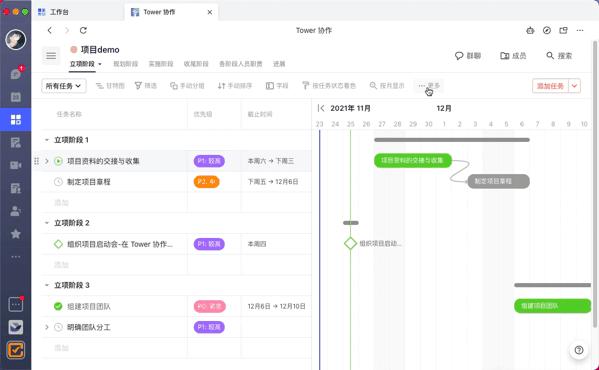Click the red 添加任务 button
The height and width of the screenshot is (370, 599).
tap(550, 86)
